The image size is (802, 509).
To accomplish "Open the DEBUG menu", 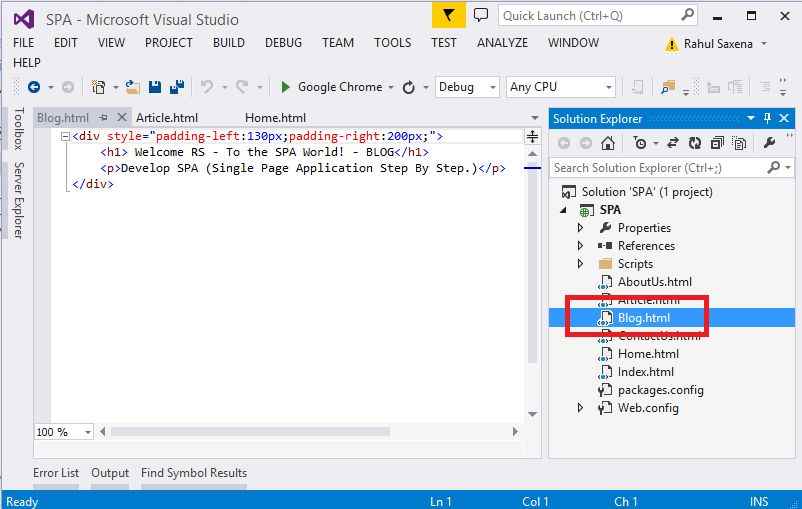I will 283,43.
